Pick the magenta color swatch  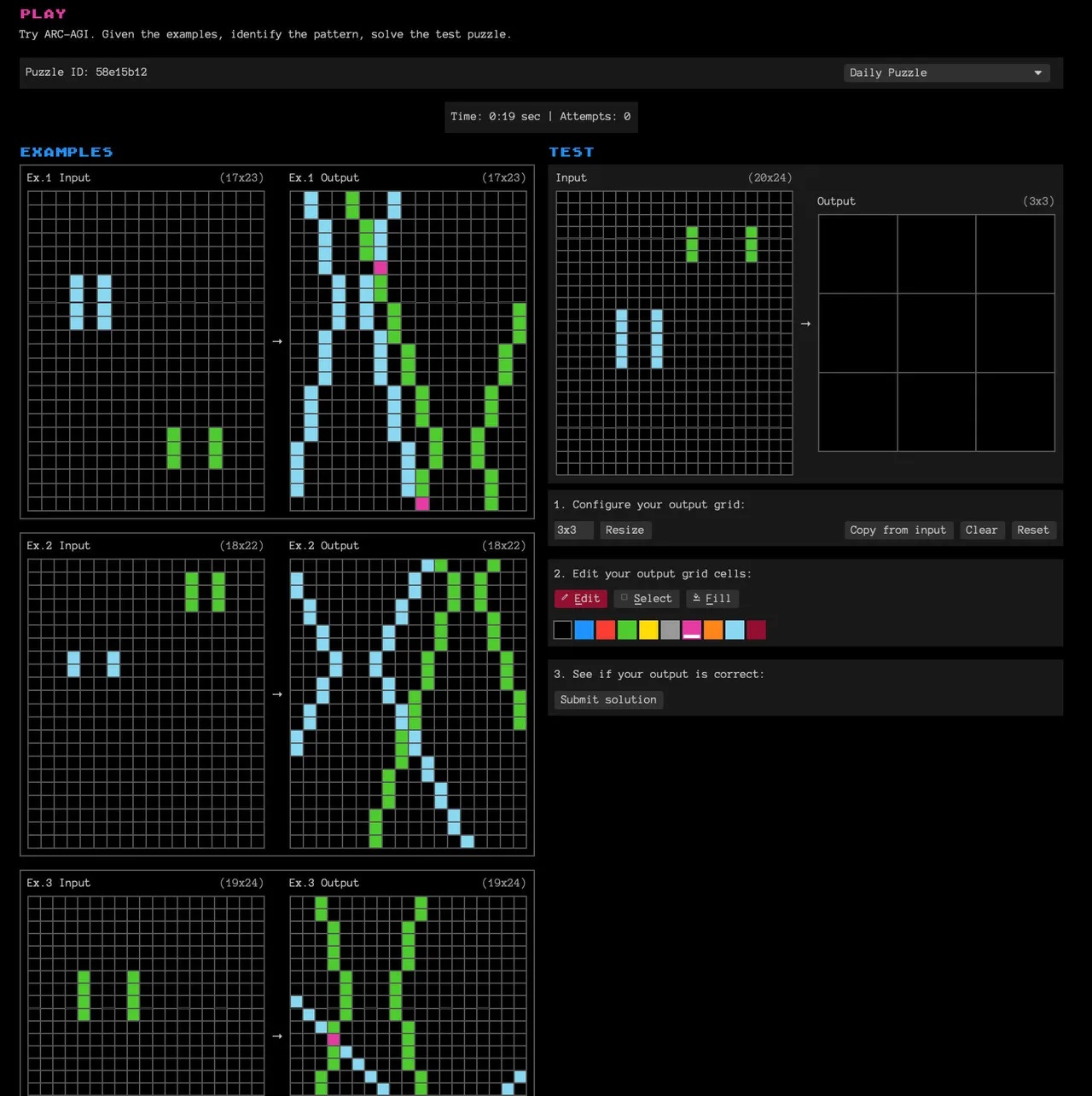coord(692,629)
